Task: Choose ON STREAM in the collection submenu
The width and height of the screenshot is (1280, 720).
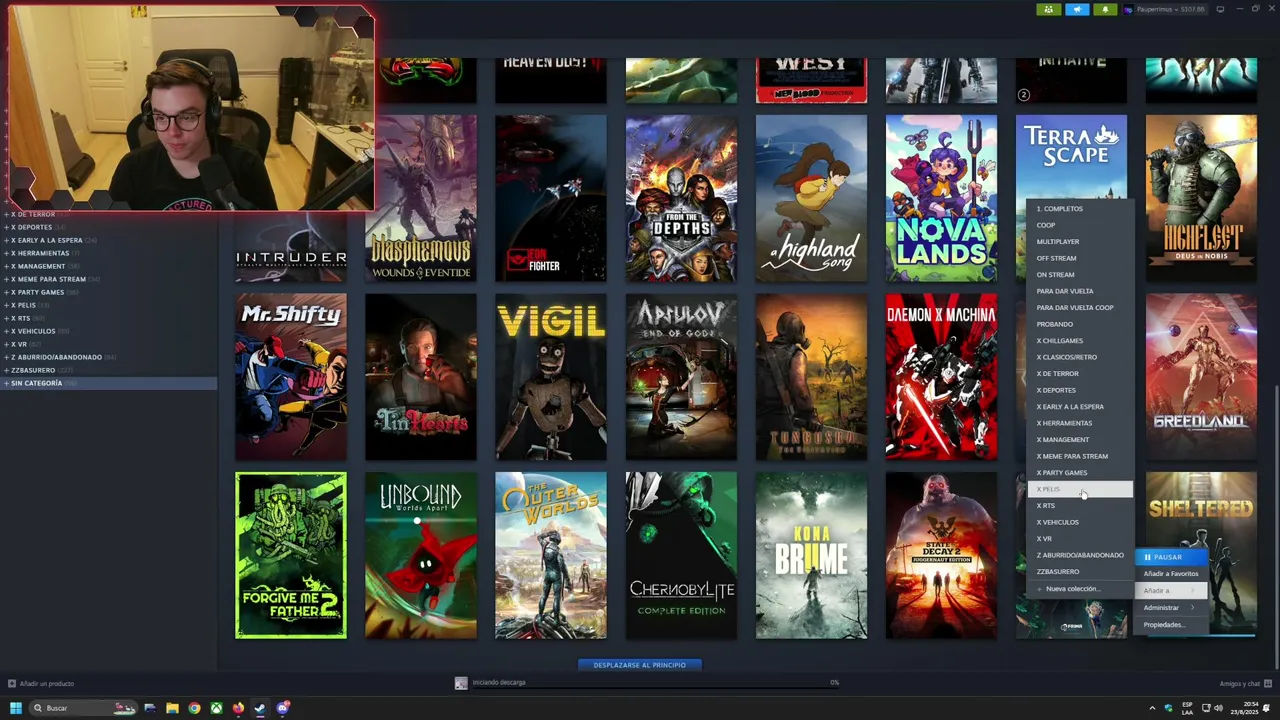Action: point(1080,275)
